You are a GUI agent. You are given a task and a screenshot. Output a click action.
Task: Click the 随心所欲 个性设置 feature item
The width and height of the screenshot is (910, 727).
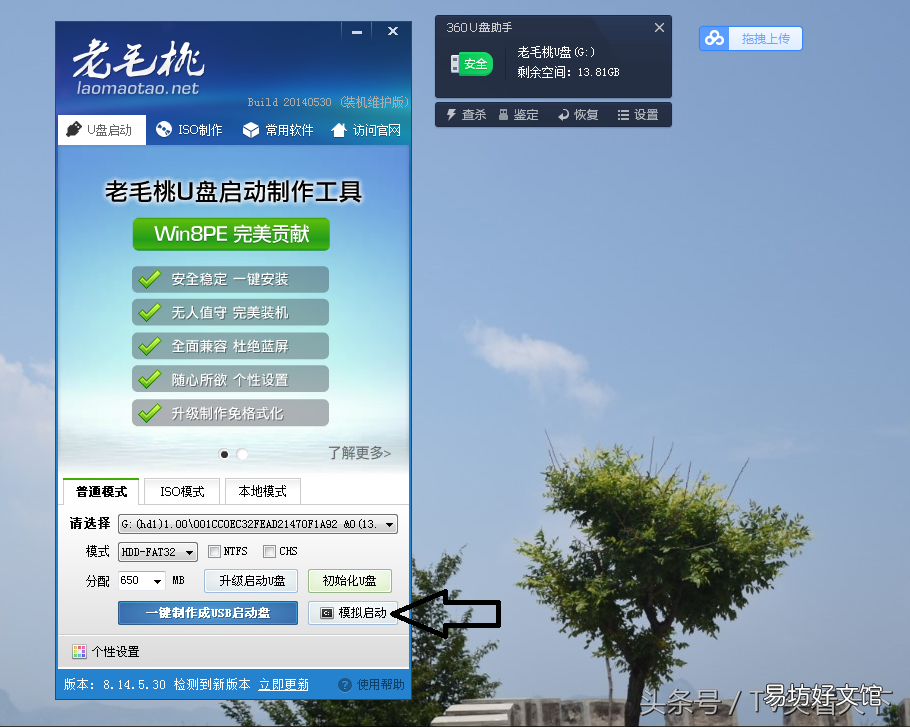coord(230,379)
